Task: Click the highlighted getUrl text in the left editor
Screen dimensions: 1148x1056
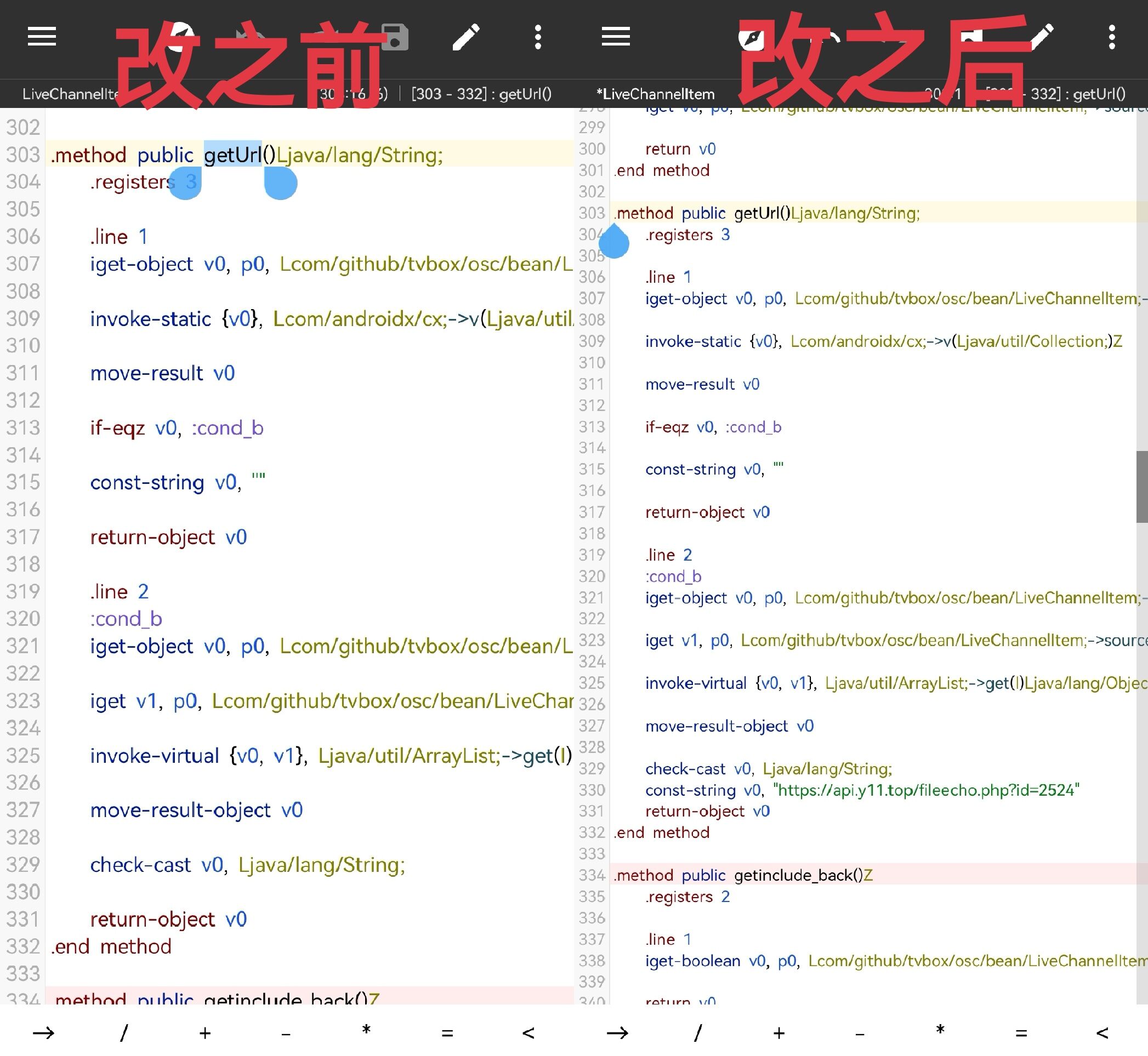Action: point(232,155)
